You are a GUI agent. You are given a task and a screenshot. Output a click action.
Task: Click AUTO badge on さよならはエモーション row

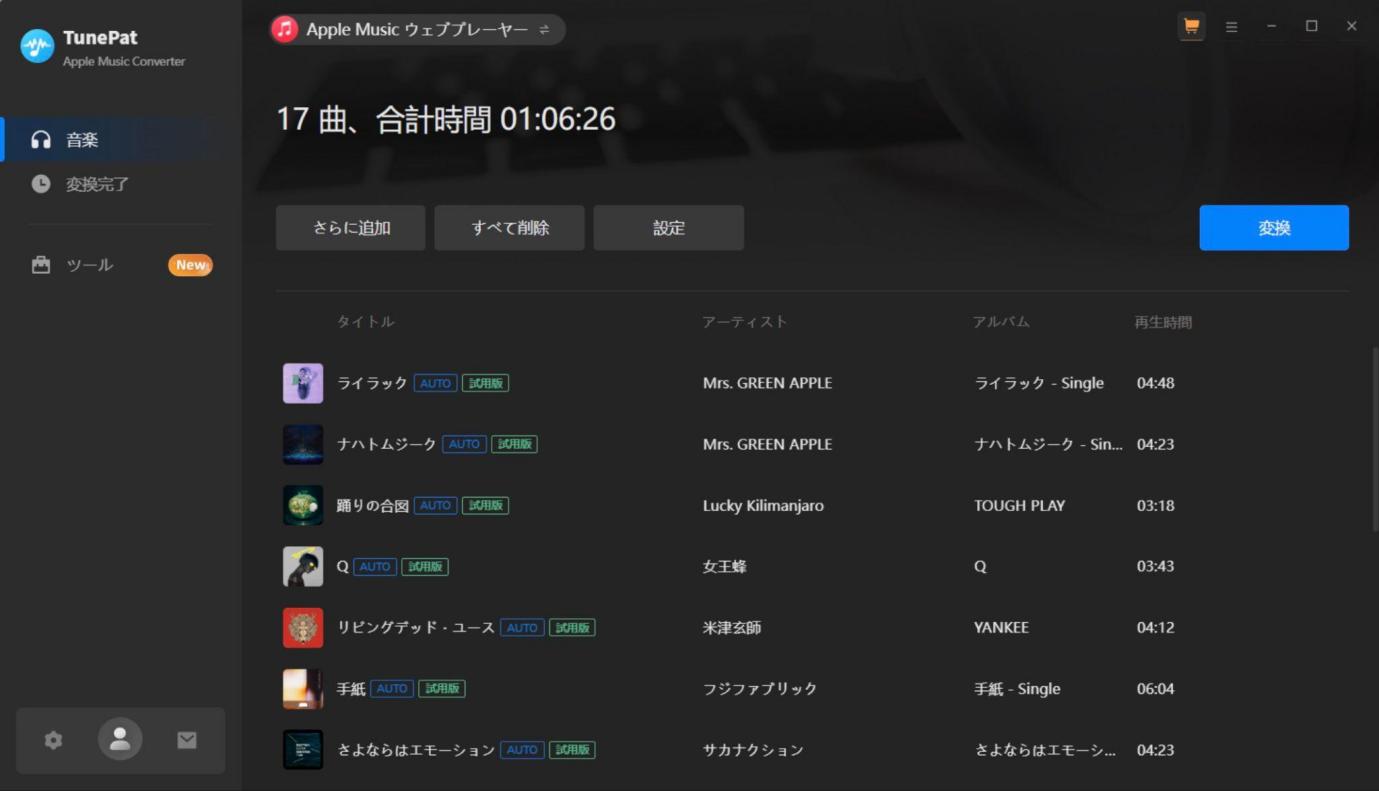[522, 749]
